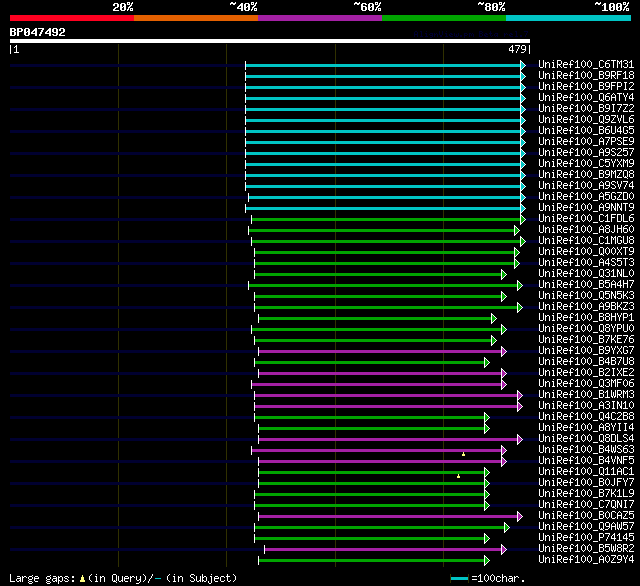Click the UniRef100_B4WS63 label
This screenshot has width=640, height=586.
coord(586,450)
